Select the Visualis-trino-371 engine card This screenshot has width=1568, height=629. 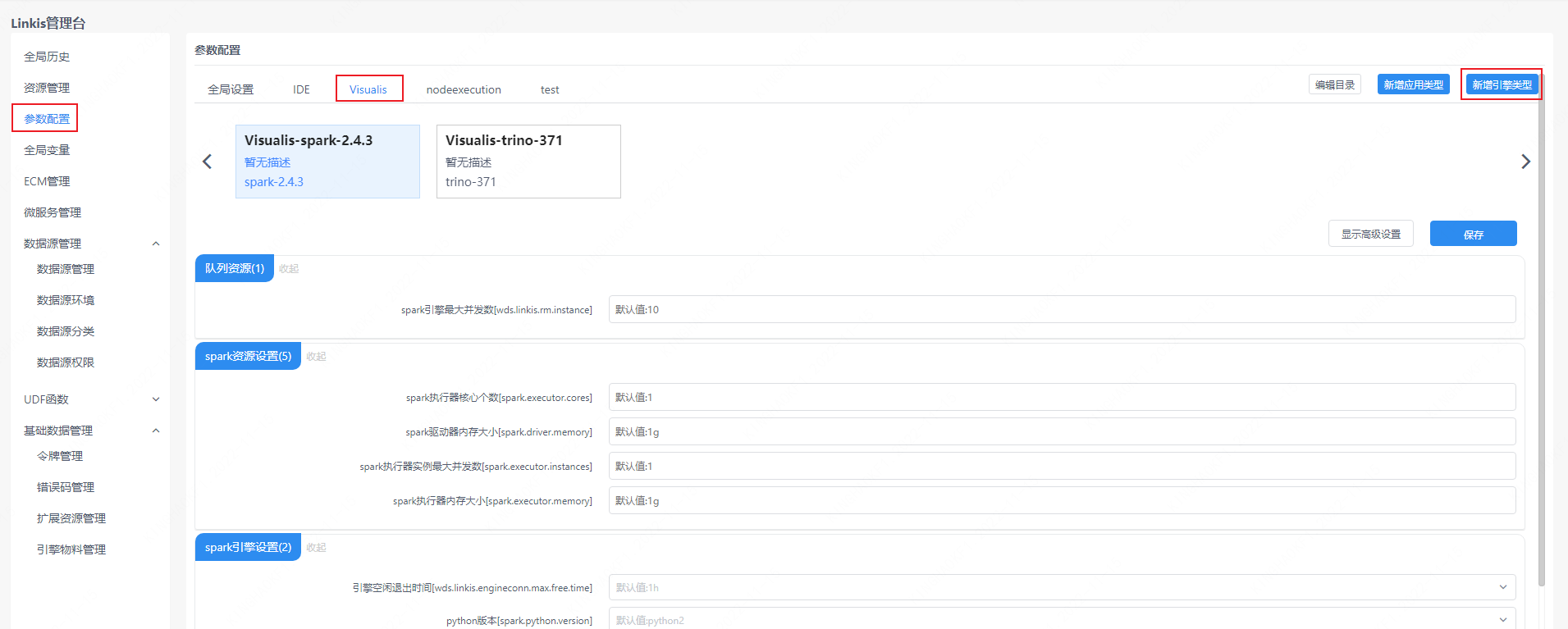click(528, 162)
